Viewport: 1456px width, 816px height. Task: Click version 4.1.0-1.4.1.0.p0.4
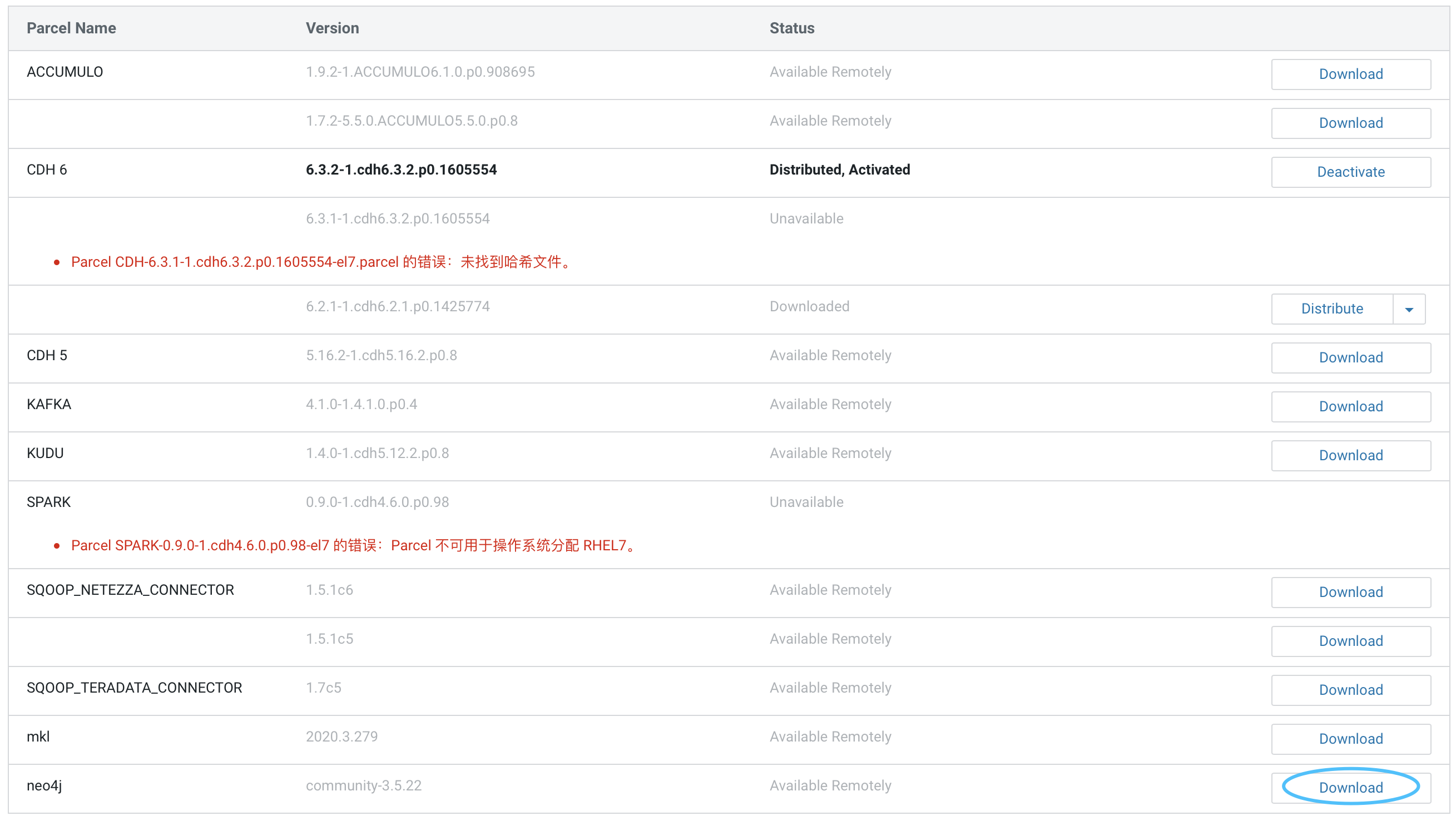(x=361, y=404)
